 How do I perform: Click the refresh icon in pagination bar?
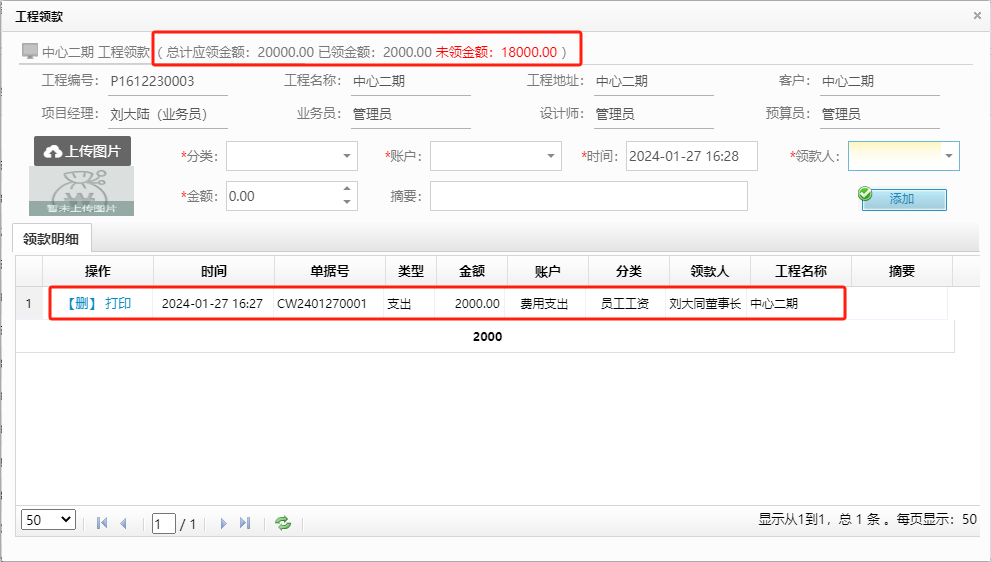283,523
